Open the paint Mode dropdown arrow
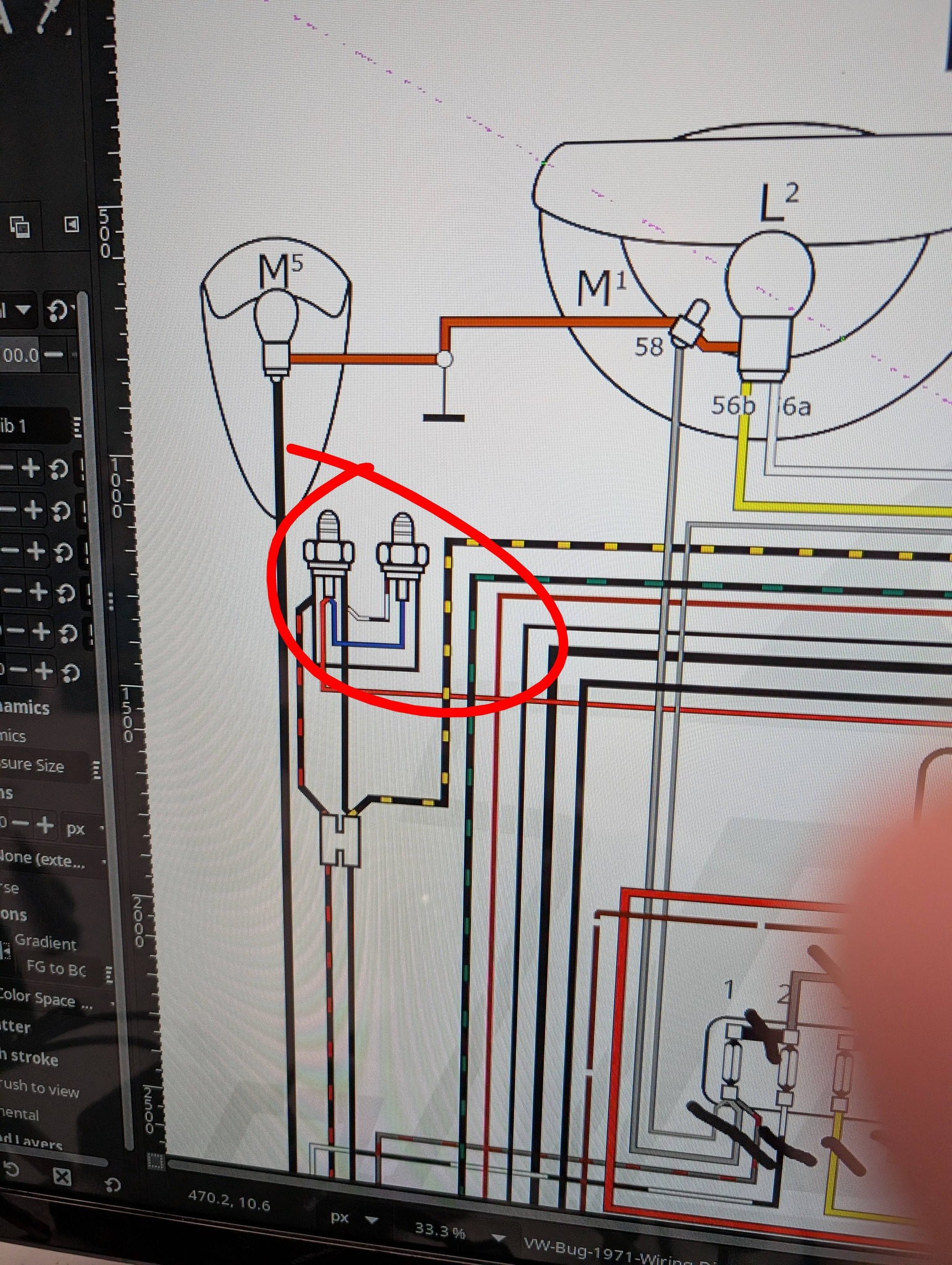Viewport: 952px width, 1265px height. coord(23,309)
